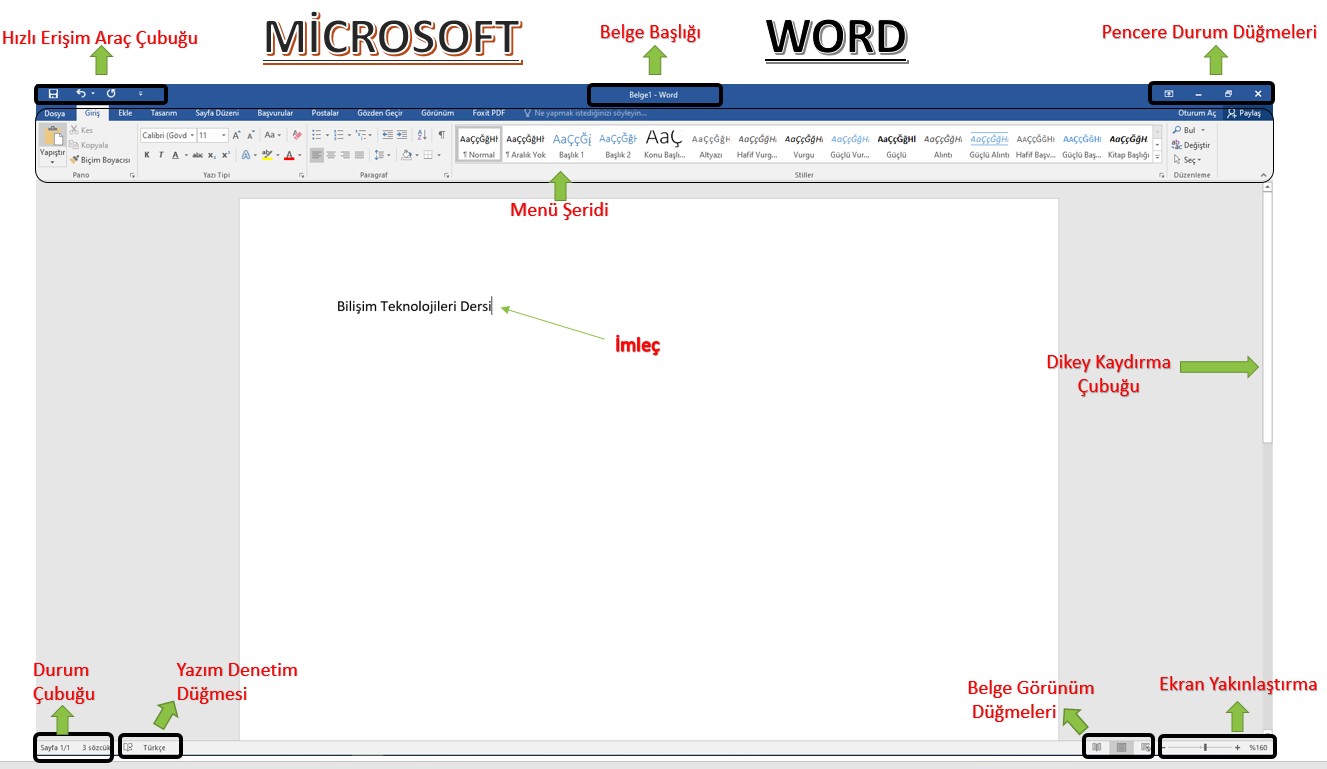This screenshot has width=1327, height=769.
Task: Toggle italic with the T button
Action: tap(161, 154)
